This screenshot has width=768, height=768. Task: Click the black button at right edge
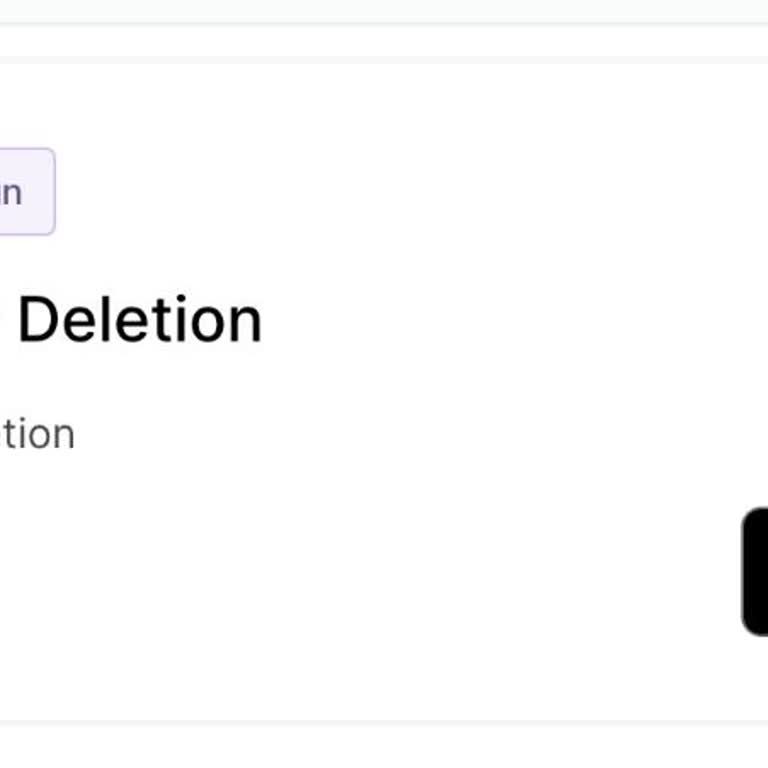(x=756, y=571)
